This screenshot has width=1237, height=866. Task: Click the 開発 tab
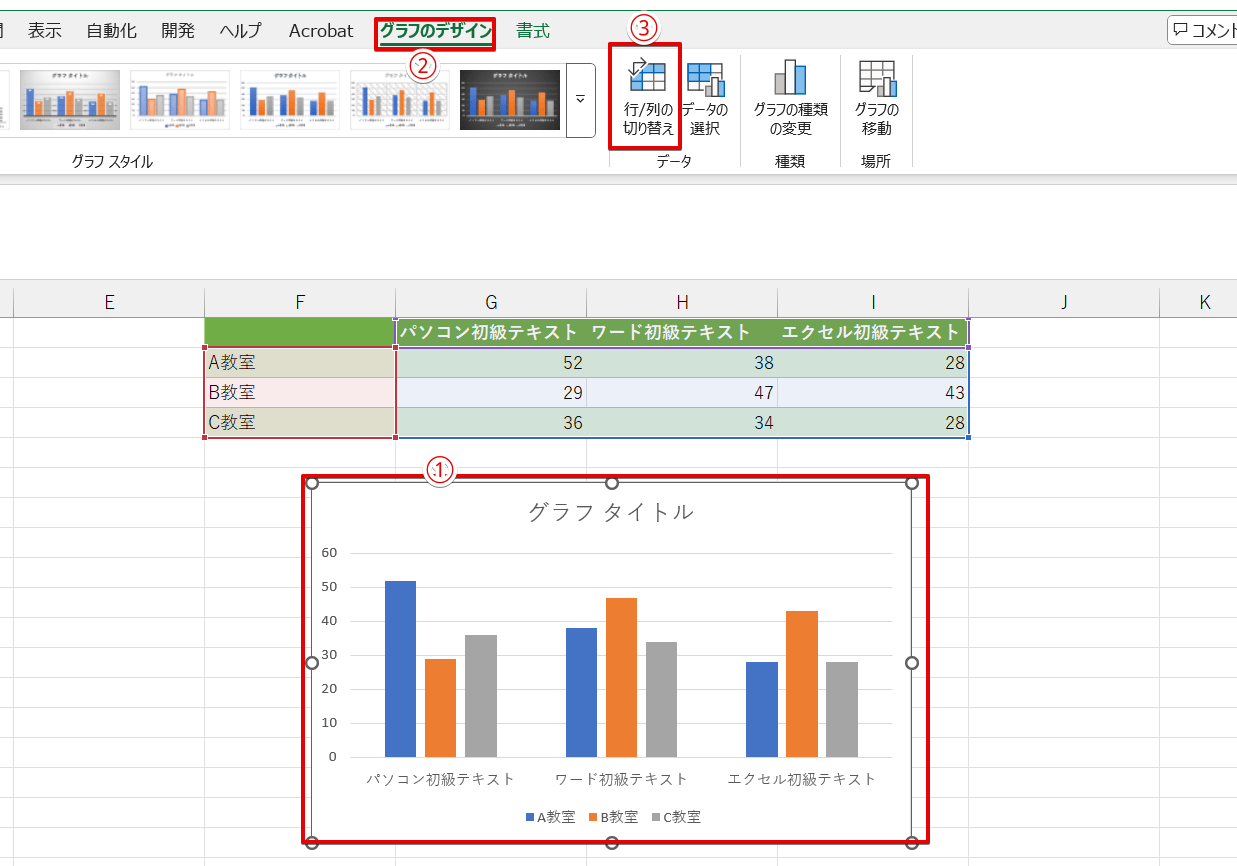[x=178, y=31]
